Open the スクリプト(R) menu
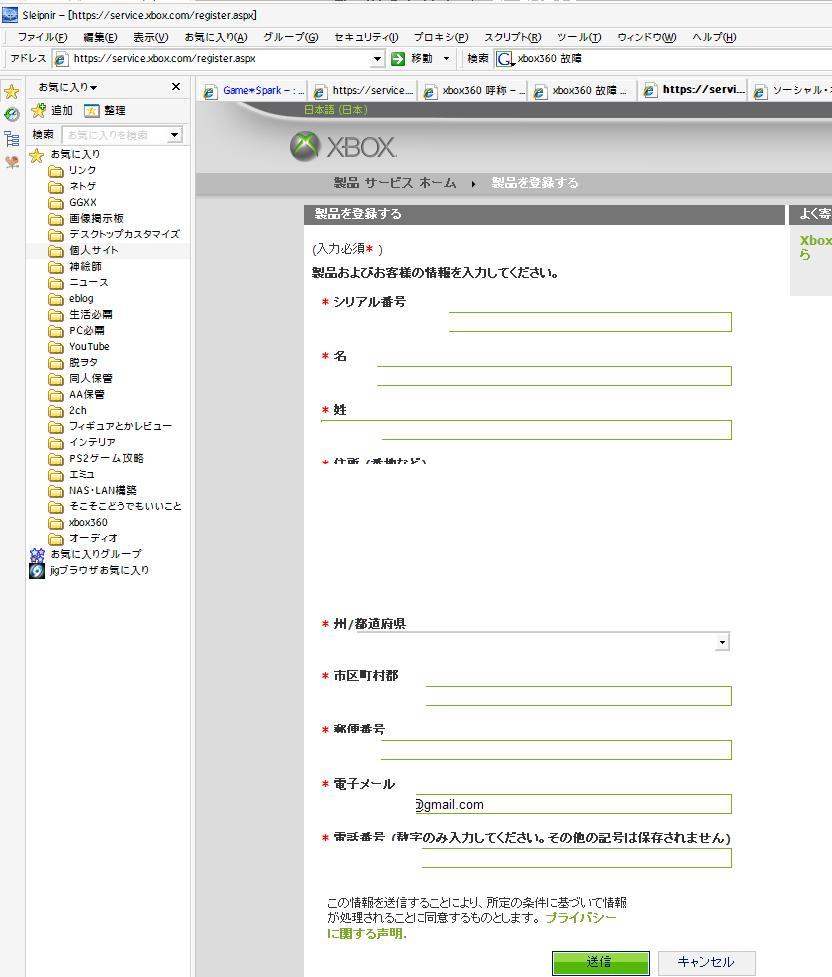Image resolution: width=832 pixels, height=977 pixels. 513,37
